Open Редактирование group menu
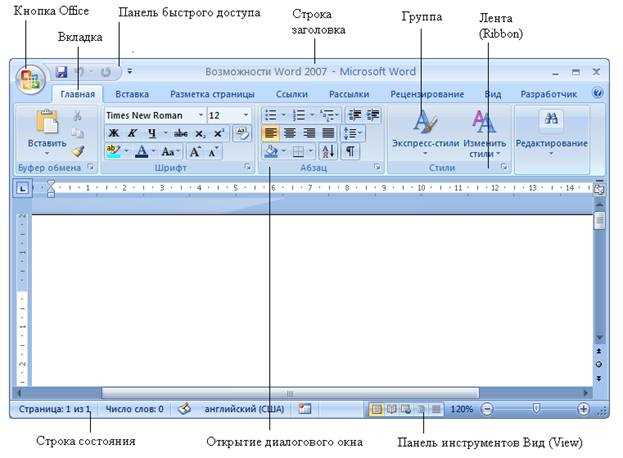The width and height of the screenshot is (623, 458). coord(551,133)
